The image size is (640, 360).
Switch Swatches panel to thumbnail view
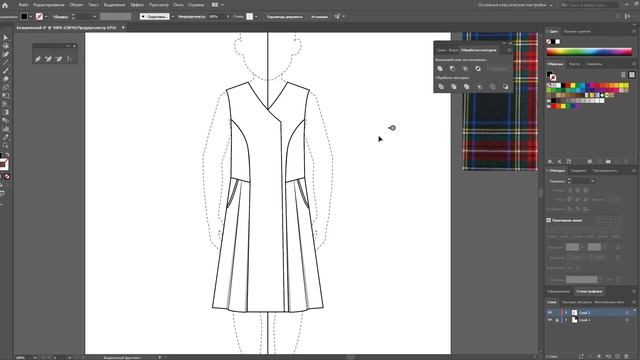point(632,75)
